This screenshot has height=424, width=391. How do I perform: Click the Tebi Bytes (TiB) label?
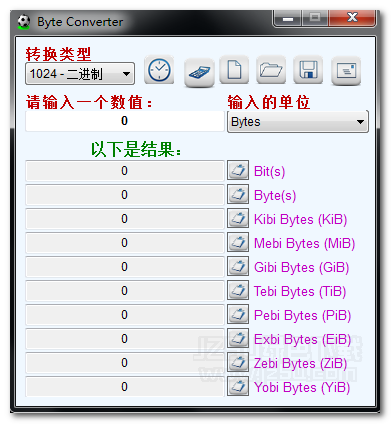300,292
